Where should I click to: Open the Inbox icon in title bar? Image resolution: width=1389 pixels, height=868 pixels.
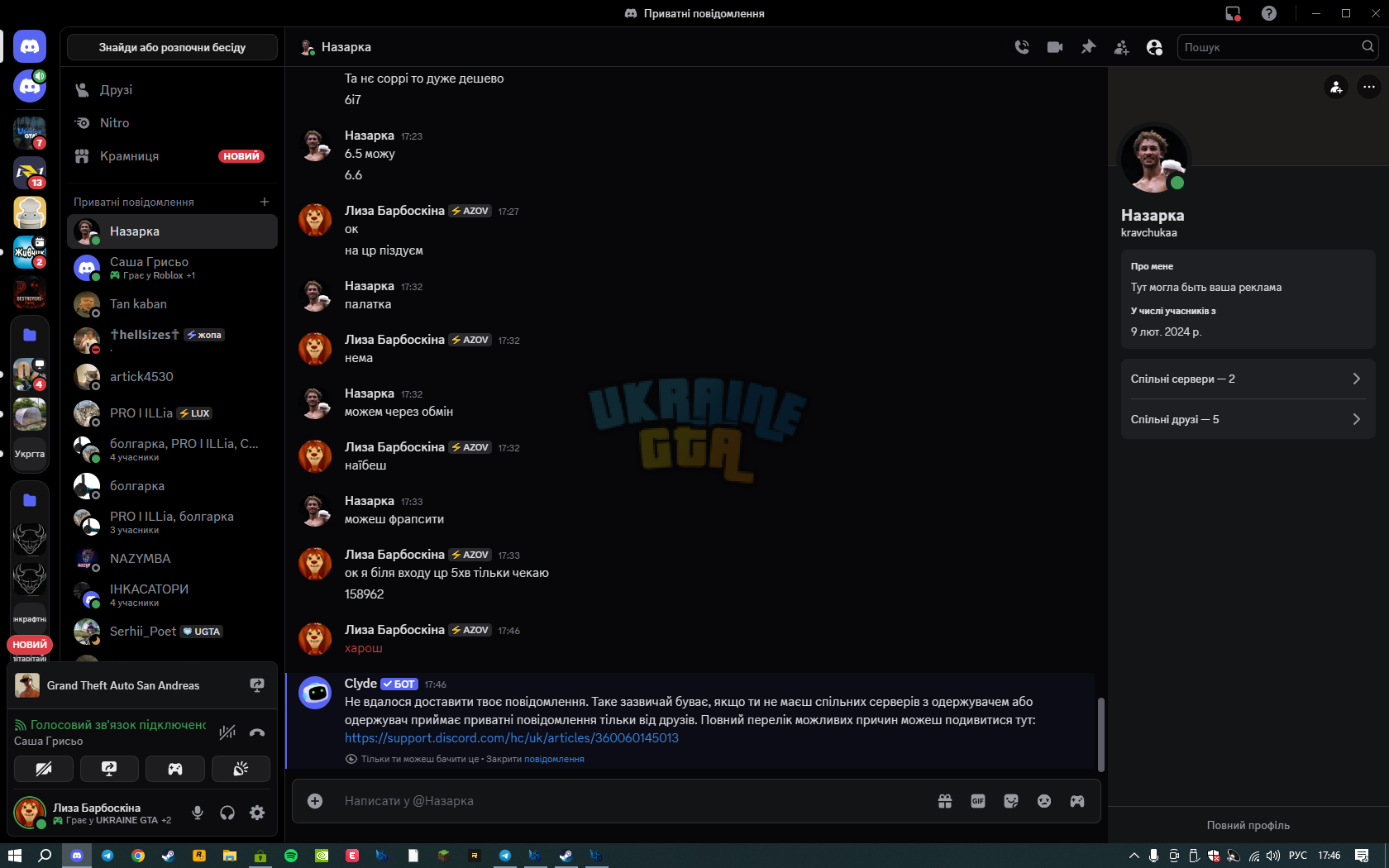click(x=1233, y=13)
